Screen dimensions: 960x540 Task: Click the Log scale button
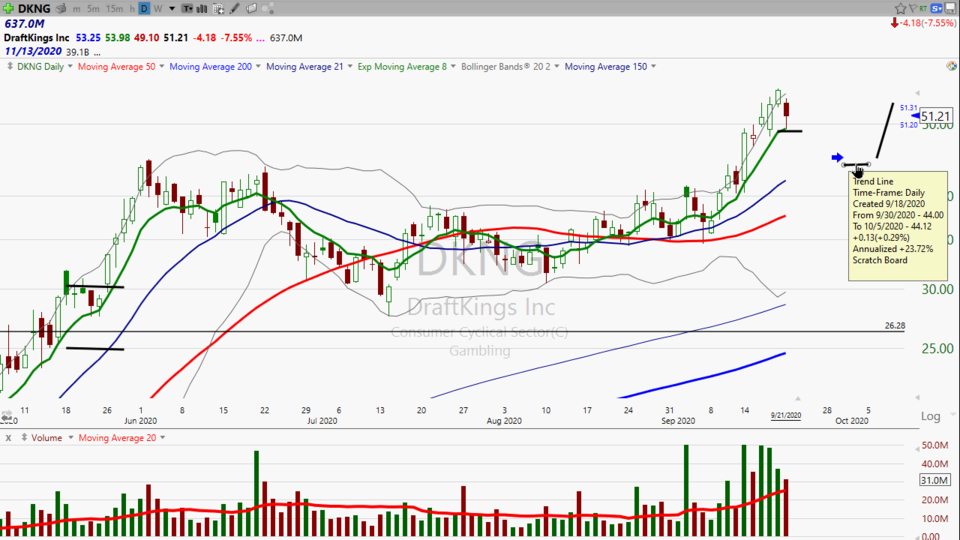(930, 416)
